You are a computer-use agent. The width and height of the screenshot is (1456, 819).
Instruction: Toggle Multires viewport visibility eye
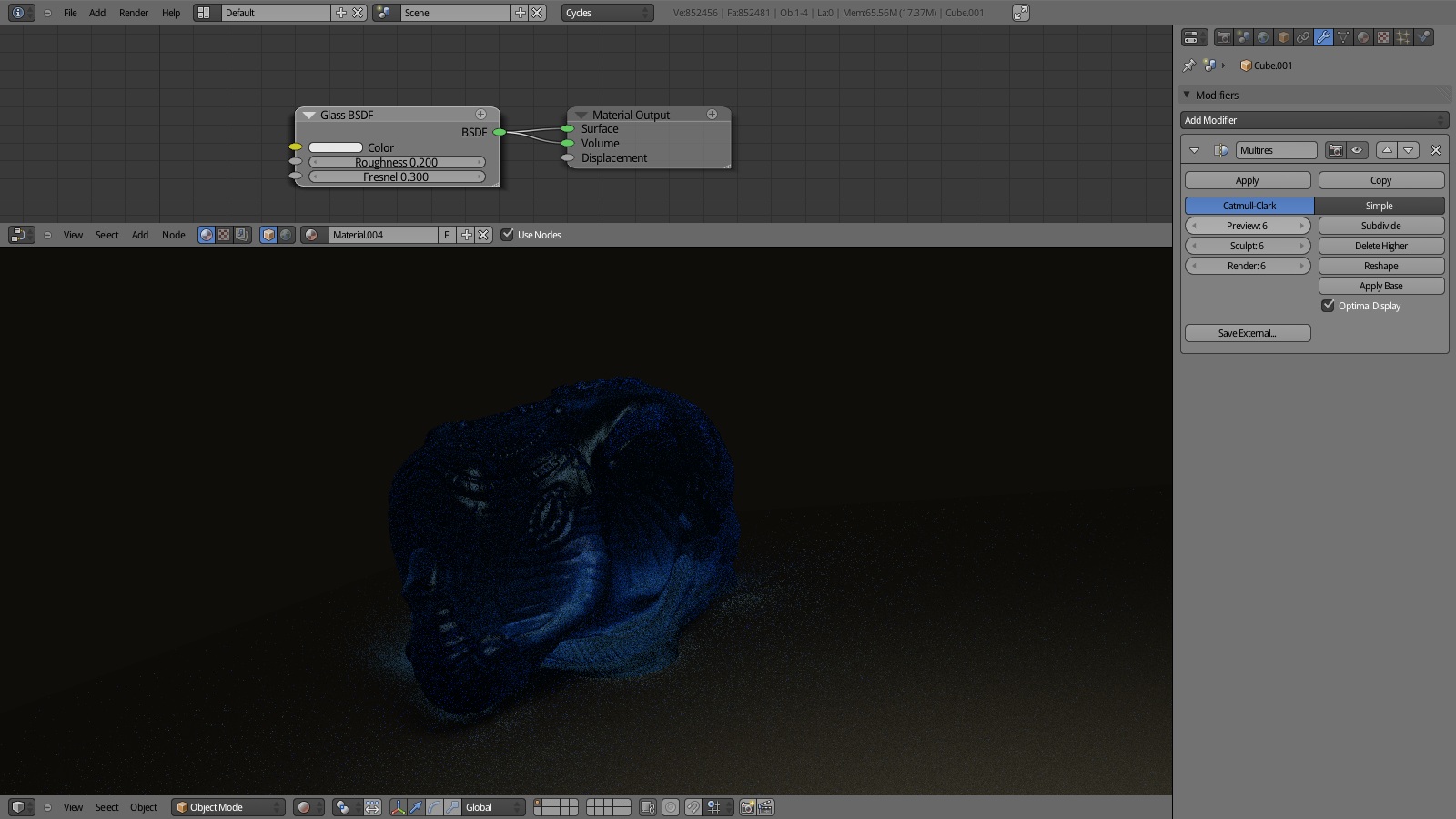[1356, 150]
